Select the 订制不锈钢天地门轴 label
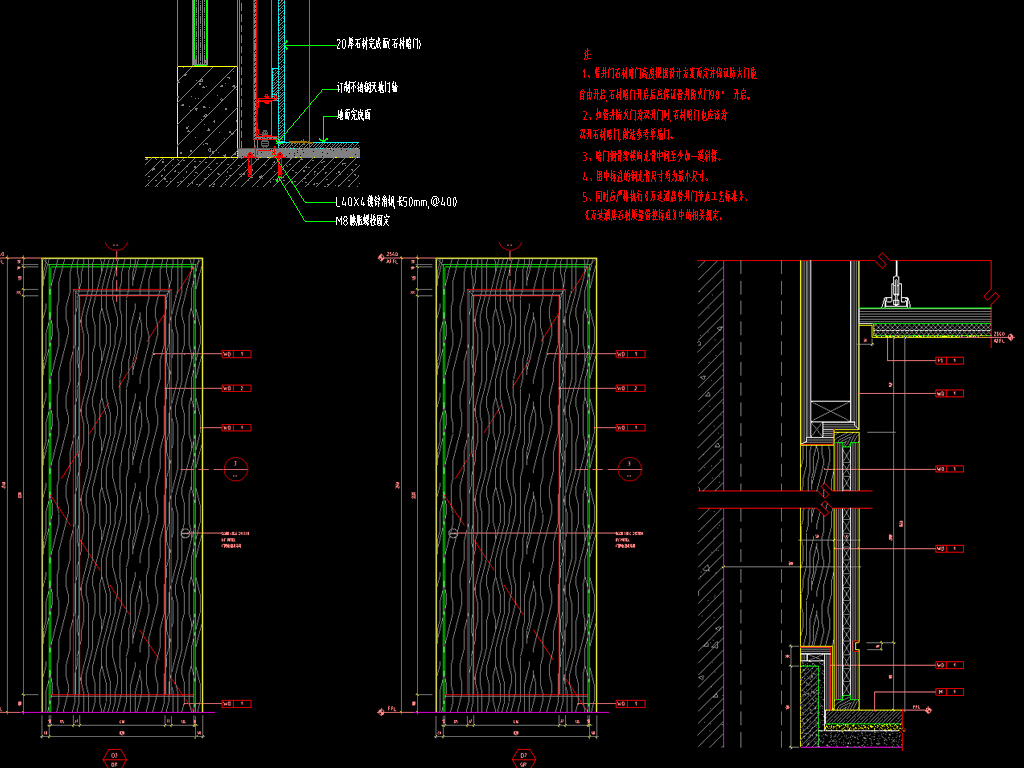The image size is (1024, 768). pyautogui.click(x=367, y=88)
